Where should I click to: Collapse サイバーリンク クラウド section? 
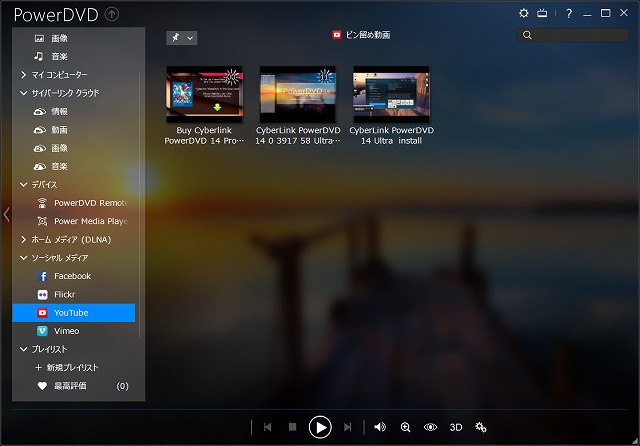click(23, 93)
